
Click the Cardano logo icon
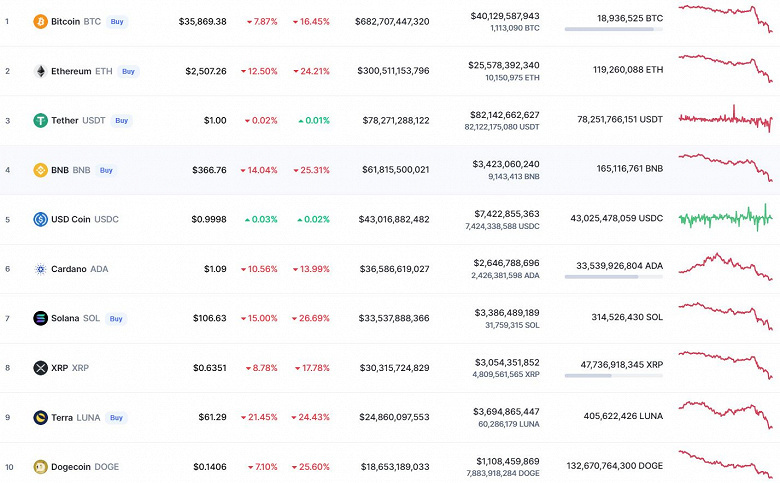(x=40, y=269)
